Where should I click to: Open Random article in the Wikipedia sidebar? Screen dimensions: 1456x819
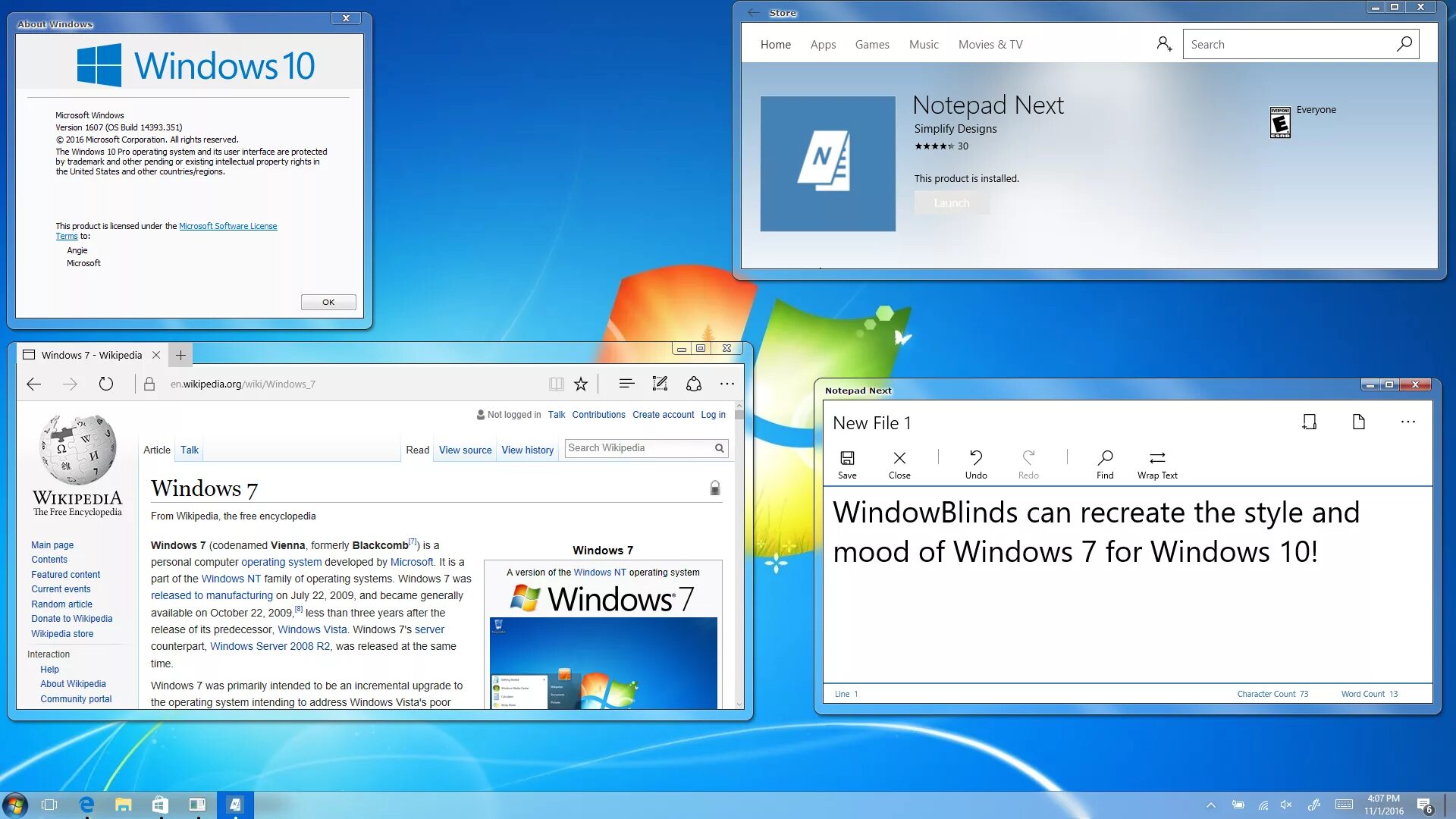click(x=61, y=604)
